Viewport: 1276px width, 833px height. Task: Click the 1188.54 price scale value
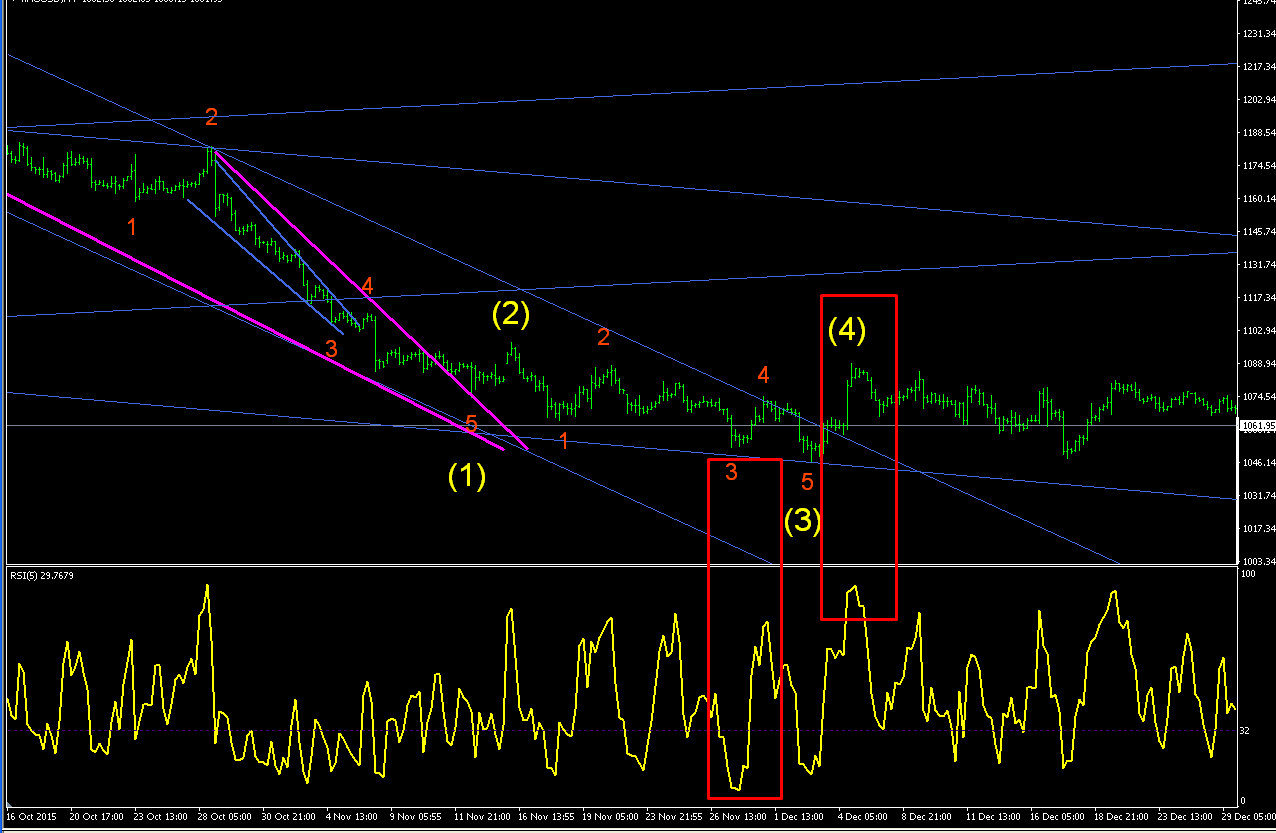[x=1257, y=133]
